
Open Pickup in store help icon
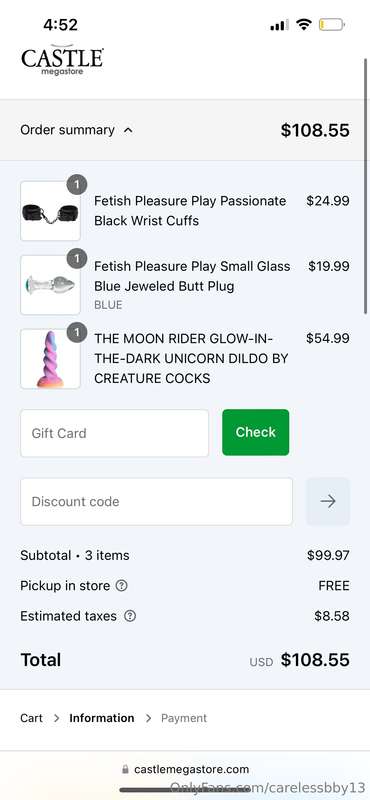point(121,586)
